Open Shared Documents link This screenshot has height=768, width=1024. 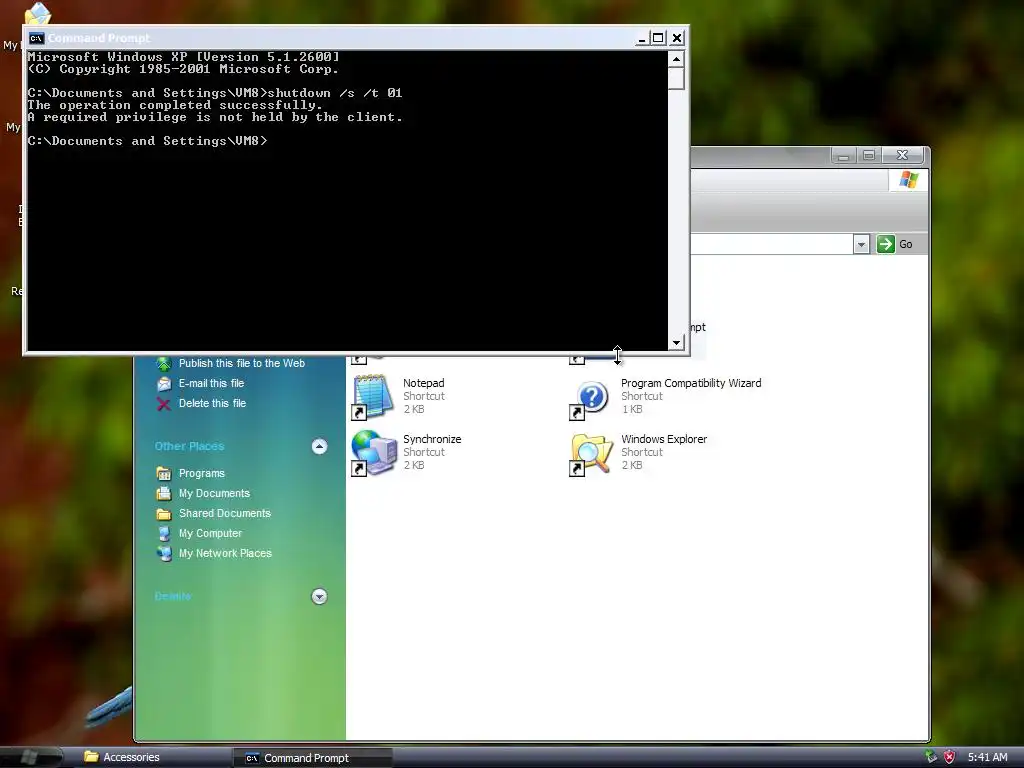tap(225, 513)
